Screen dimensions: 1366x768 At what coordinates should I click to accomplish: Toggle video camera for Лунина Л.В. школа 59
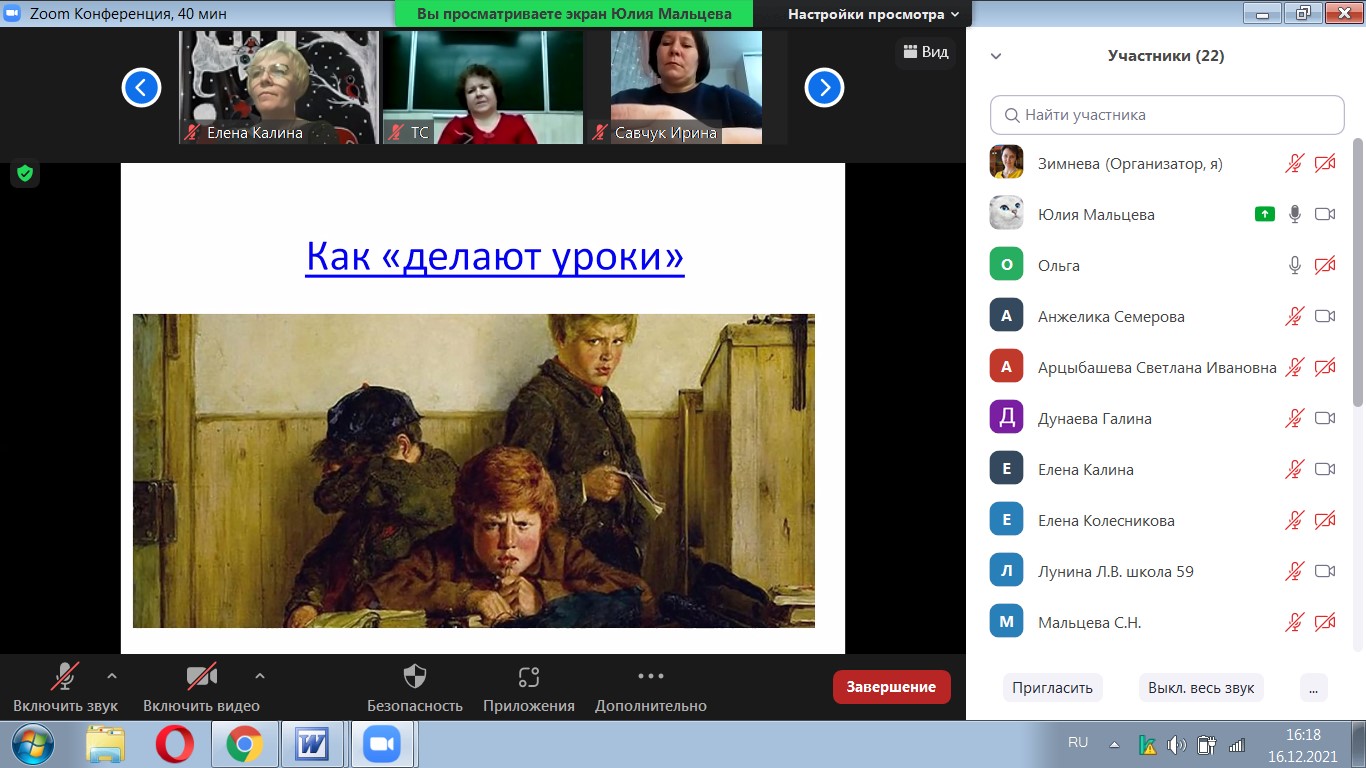pos(1325,571)
